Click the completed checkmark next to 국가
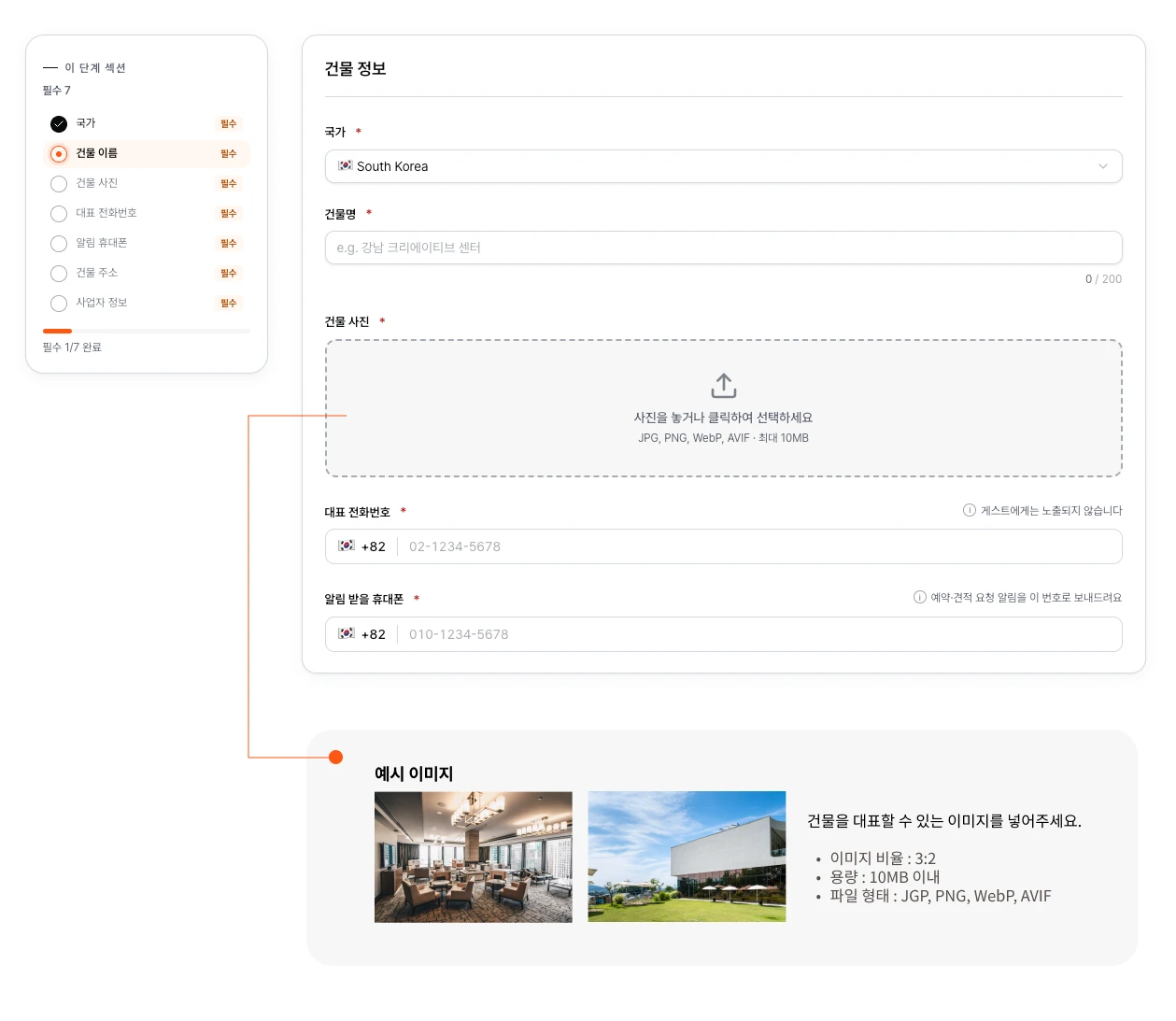Image resolution: width=1176 pixels, height=1021 pixels. click(59, 123)
